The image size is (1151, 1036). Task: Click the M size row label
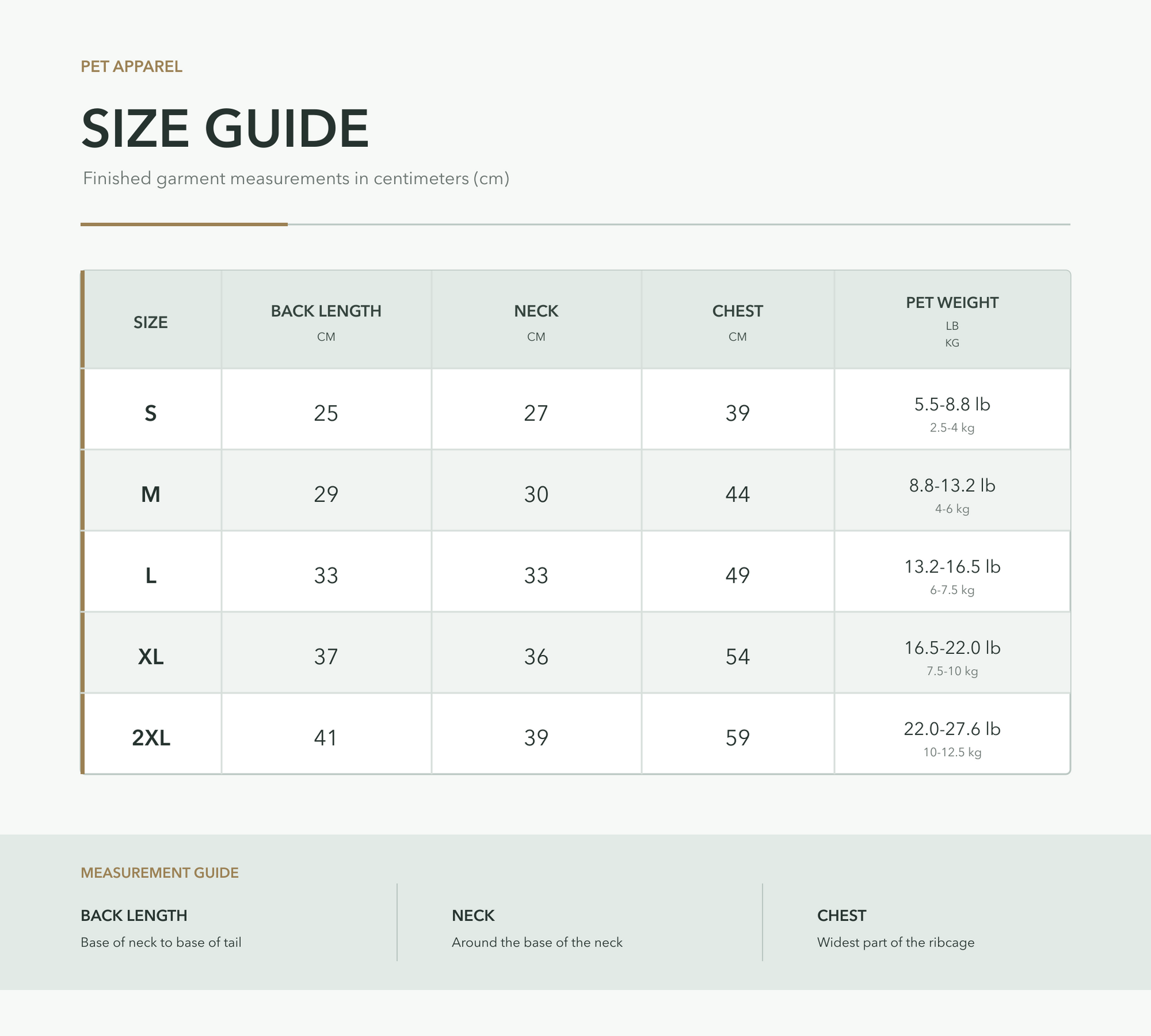(x=151, y=493)
